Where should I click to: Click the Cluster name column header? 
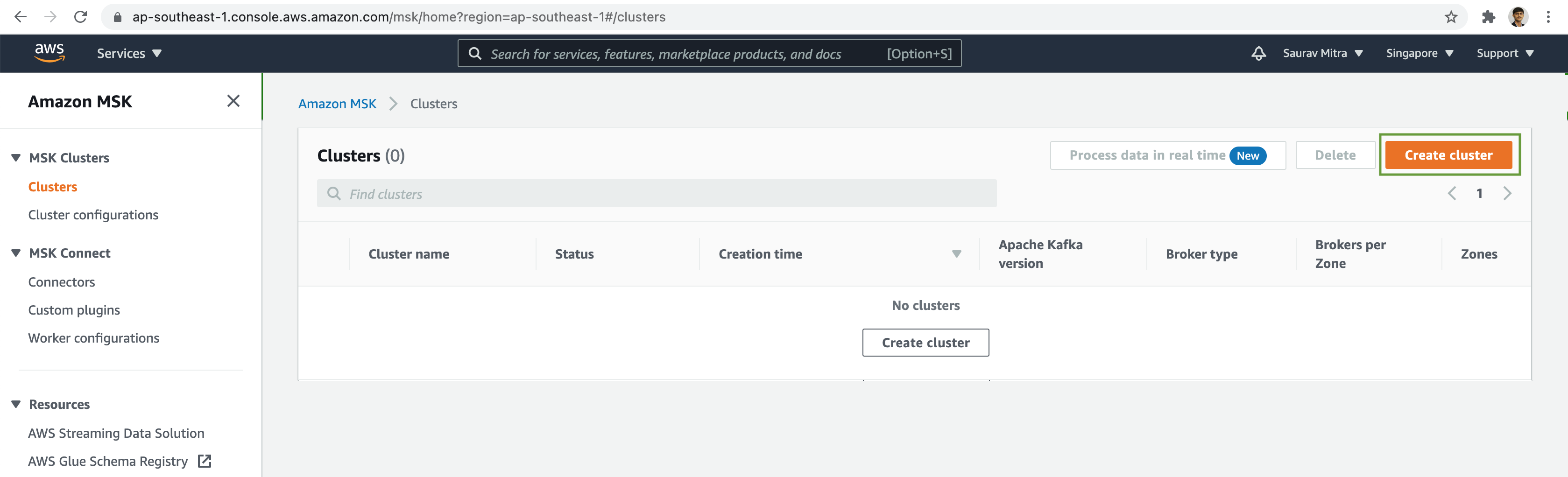point(409,254)
